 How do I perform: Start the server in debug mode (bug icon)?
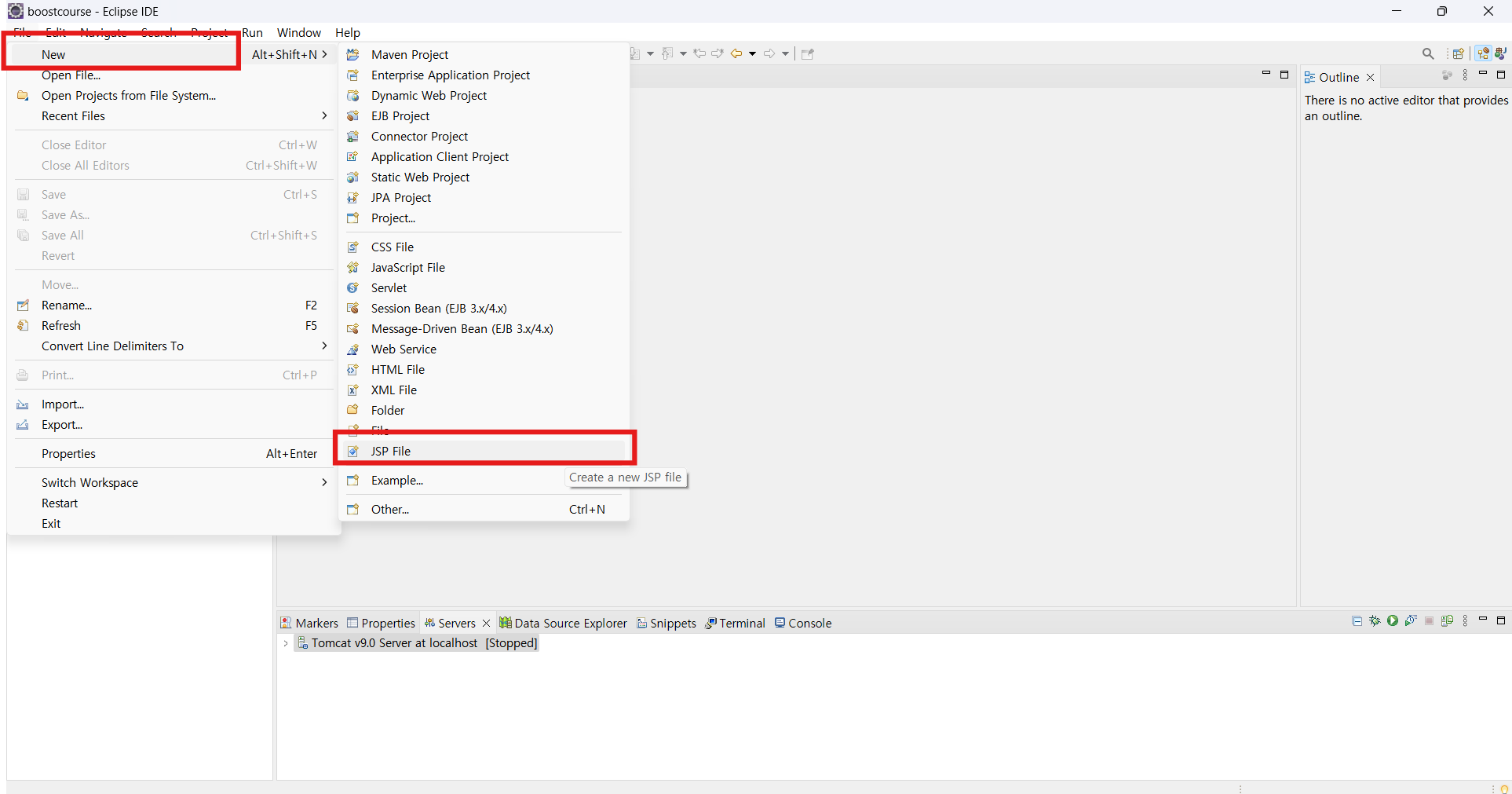pyautogui.click(x=1375, y=621)
